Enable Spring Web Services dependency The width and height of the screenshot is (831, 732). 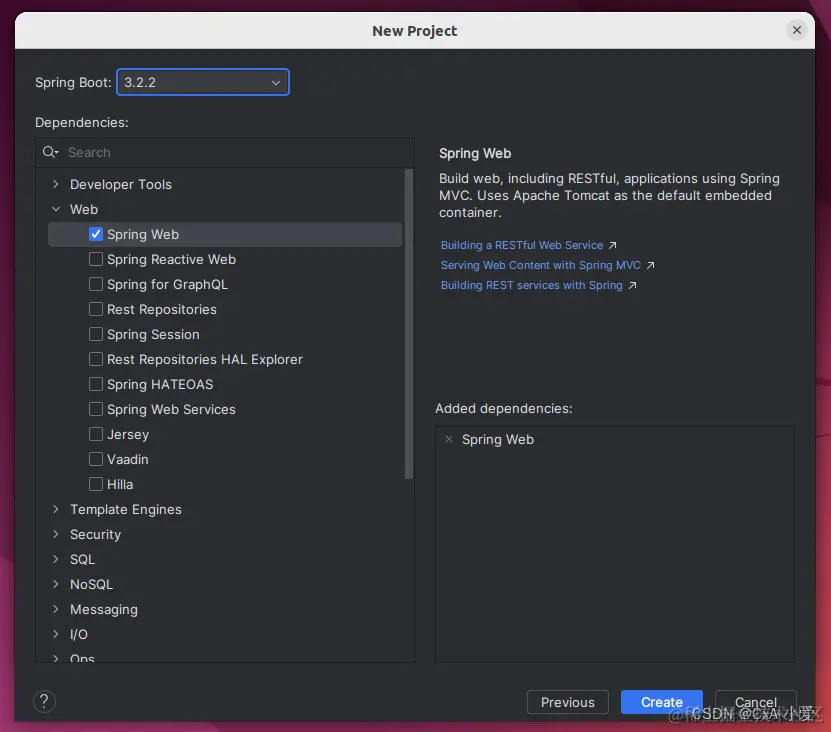(96, 409)
